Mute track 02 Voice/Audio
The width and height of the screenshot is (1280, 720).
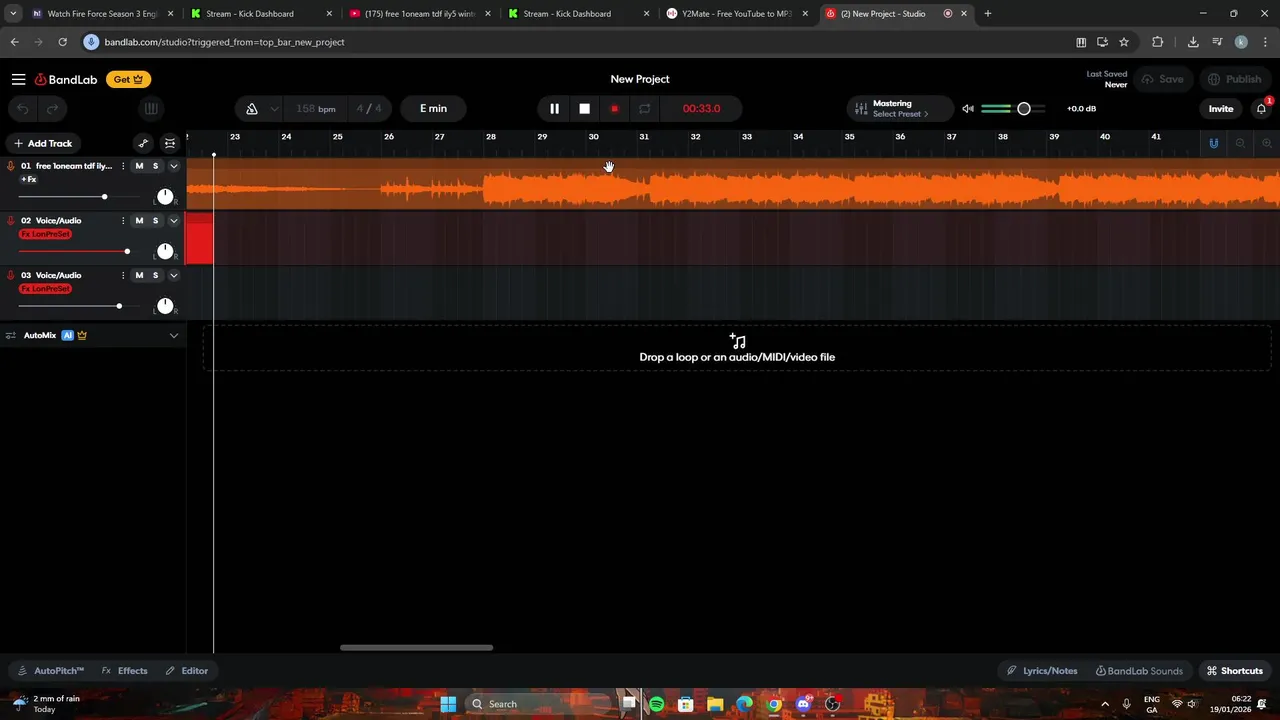[x=139, y=220]
